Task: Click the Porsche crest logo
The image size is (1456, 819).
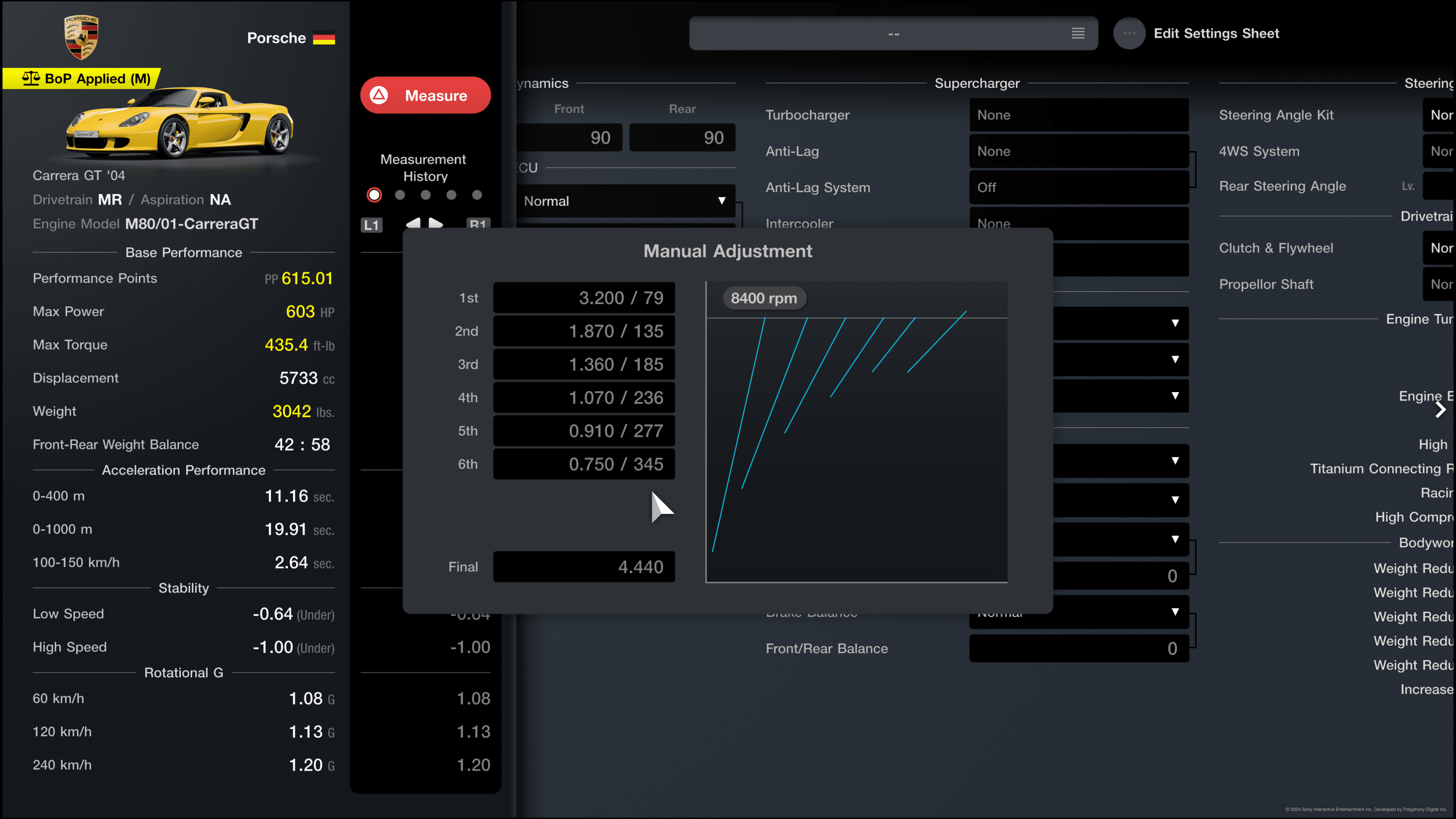Action: coord(82,37)
